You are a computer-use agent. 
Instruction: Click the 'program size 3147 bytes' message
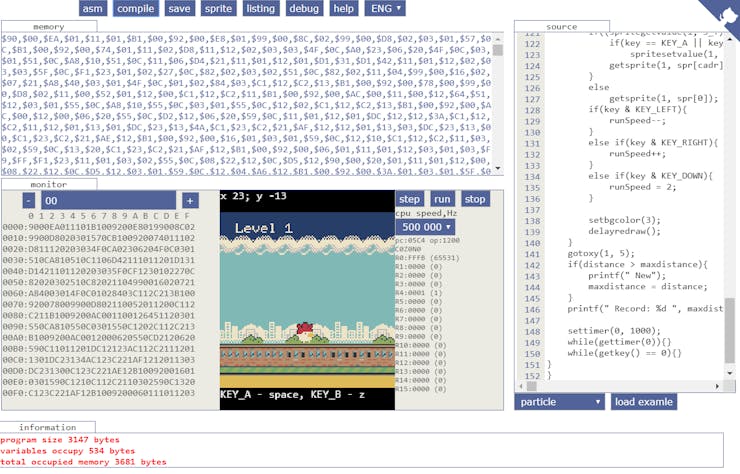pos(60,440)
